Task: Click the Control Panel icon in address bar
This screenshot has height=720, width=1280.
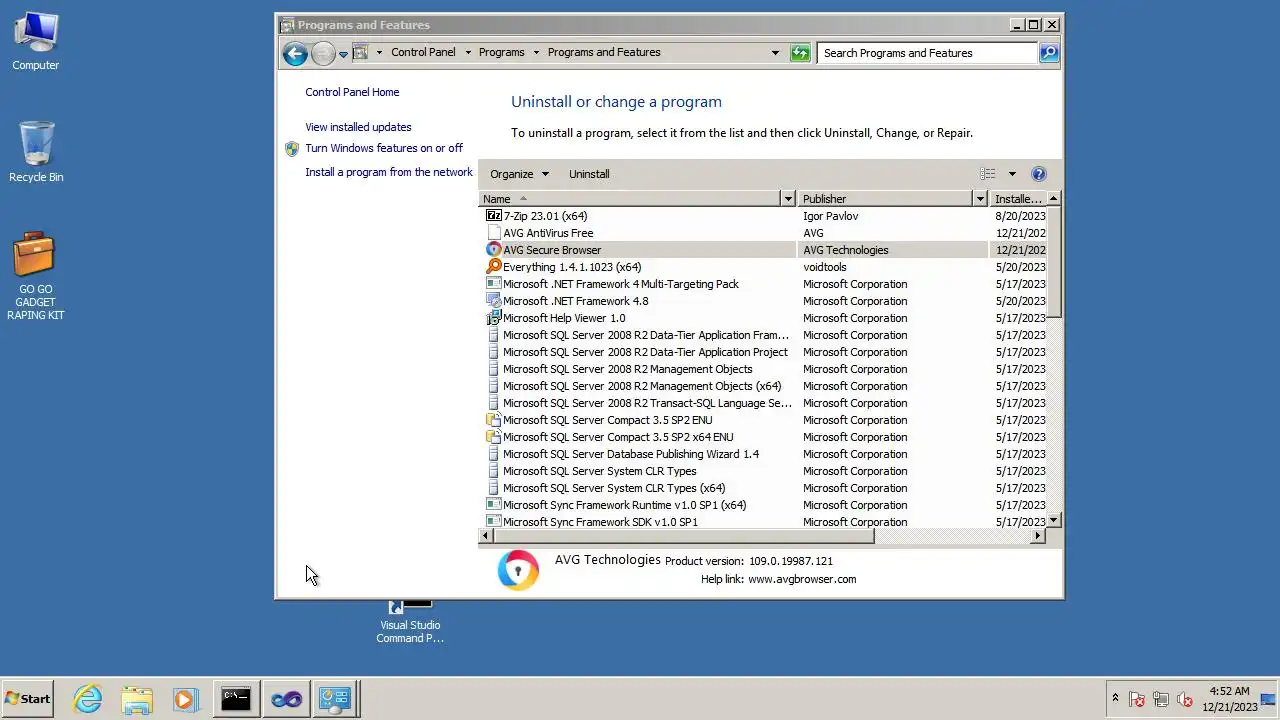Action: coord(361,52)
